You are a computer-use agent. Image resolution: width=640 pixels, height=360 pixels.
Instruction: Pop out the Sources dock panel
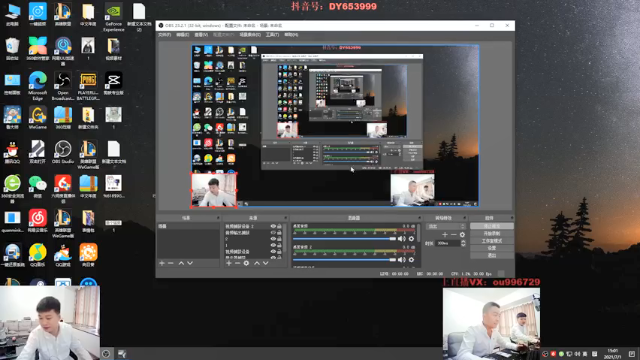click(x=285, y=218)
